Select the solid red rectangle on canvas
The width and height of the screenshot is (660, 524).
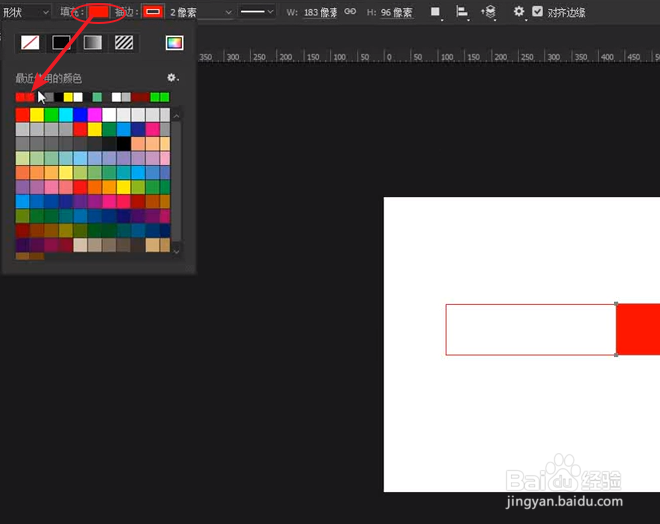[x=638, y=330]
